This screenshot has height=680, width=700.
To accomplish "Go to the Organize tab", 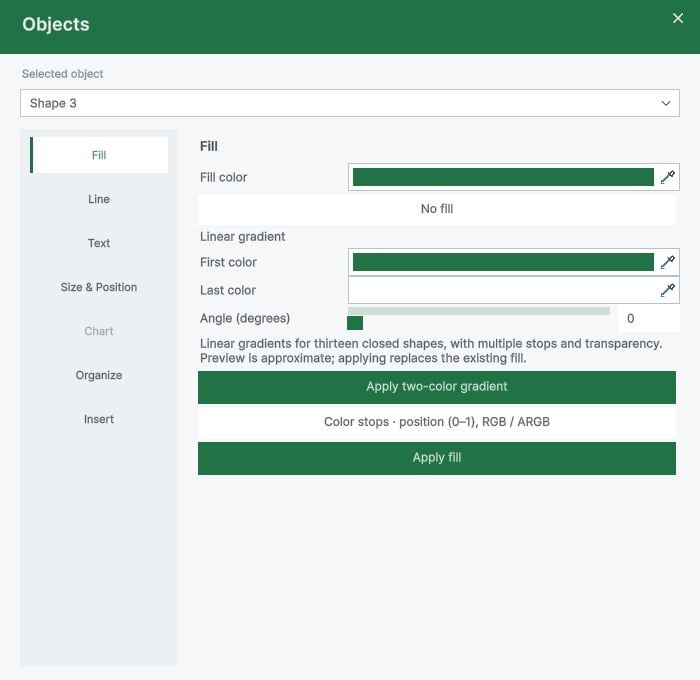I will click(x=99, y=375).
